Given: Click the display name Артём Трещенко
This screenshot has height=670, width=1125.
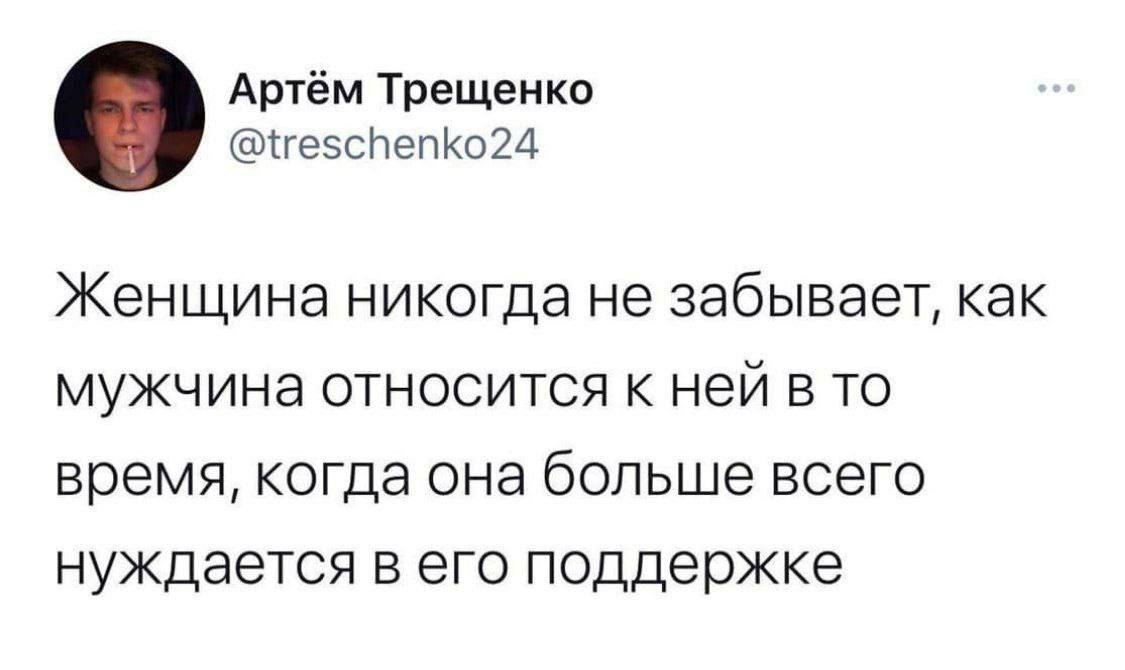Looking at the screenshot, I should (x=413, y=91).
